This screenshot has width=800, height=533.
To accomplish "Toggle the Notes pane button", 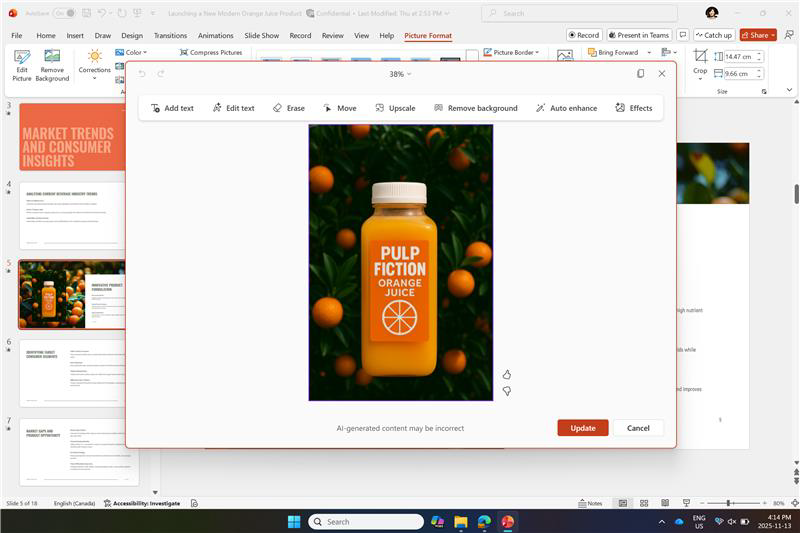I will click(x=590, y=503).
